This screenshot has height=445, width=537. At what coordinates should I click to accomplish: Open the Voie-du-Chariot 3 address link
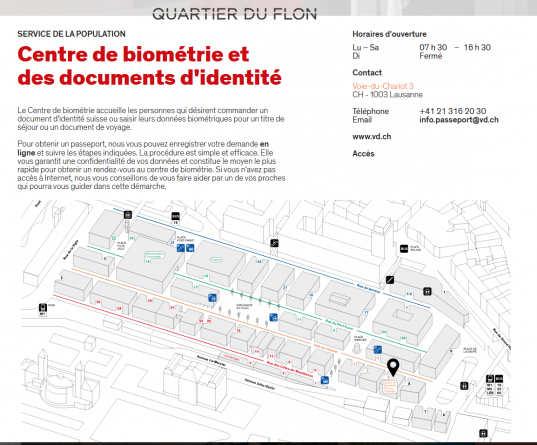pos(383,86)
